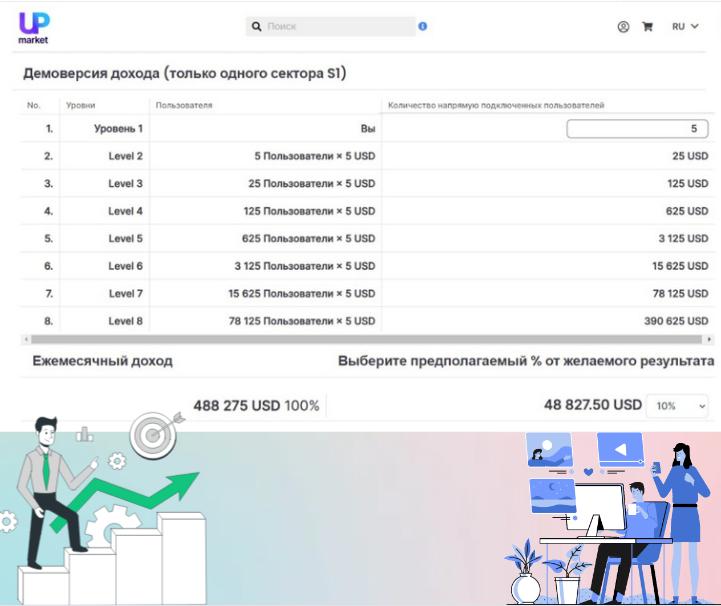Expand the RU language dropdown
Screen dimensions: 721x606
(685, 27)
